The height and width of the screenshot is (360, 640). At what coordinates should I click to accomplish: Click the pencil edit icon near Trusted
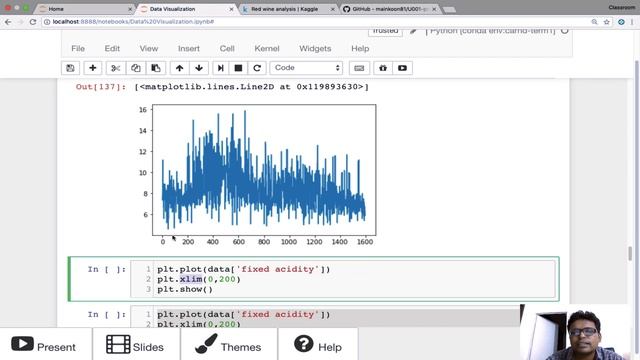coord(413,31)
